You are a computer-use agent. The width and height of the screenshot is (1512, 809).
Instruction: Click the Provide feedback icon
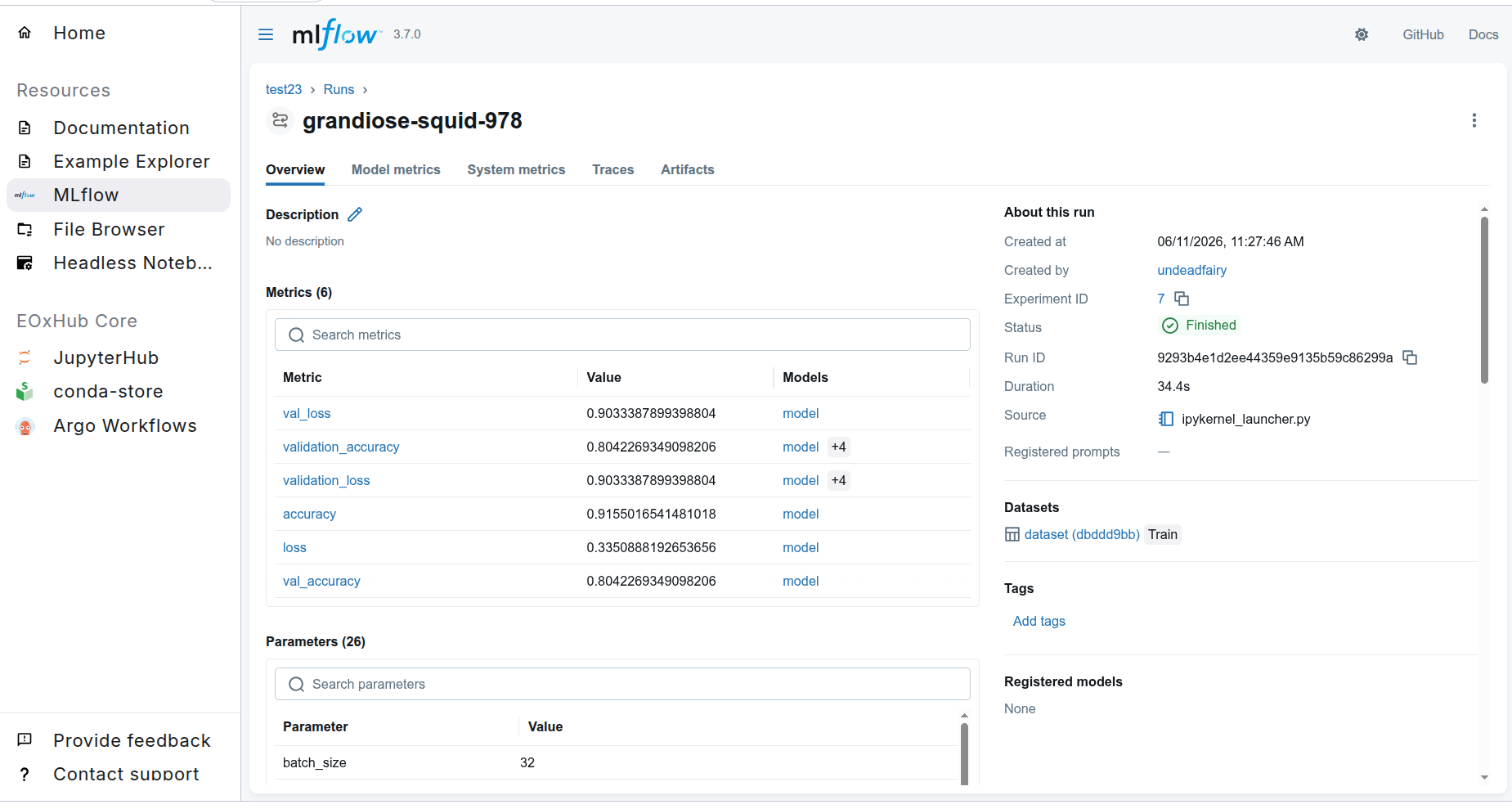tap(25, 739)
